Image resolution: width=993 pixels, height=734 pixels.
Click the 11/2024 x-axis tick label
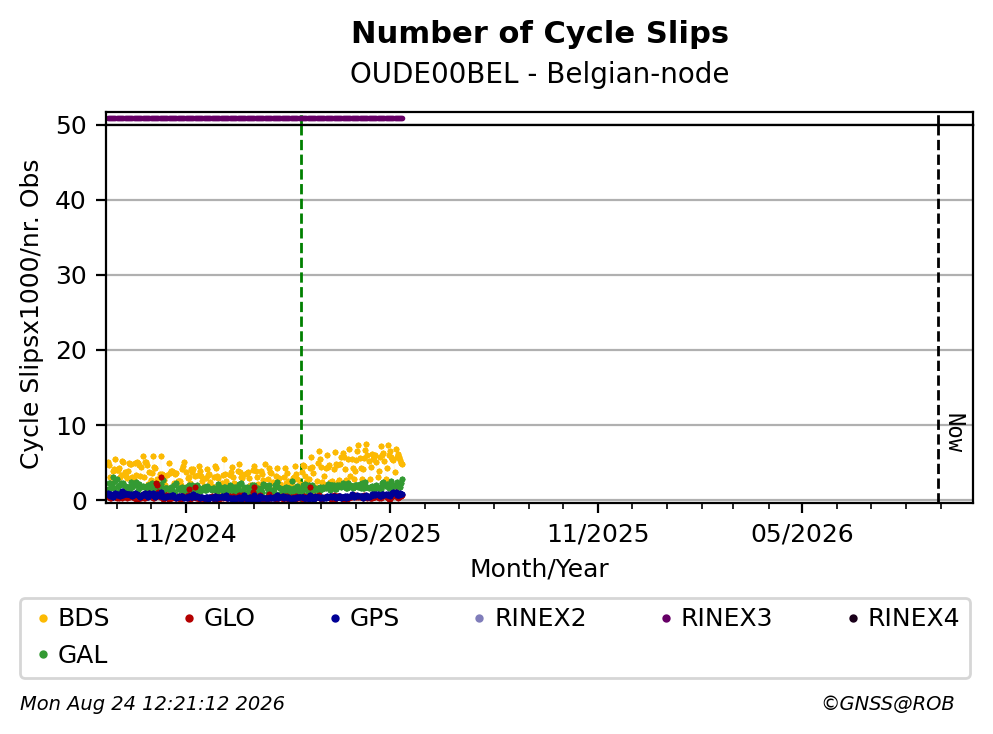[185, 534]
